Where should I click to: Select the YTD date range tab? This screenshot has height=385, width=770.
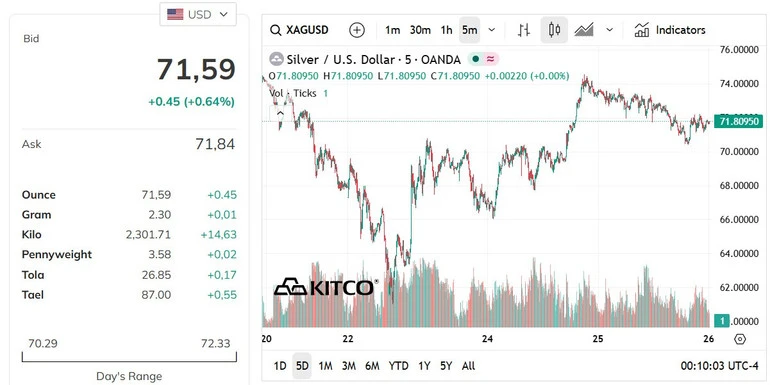(x=398, y=366)
